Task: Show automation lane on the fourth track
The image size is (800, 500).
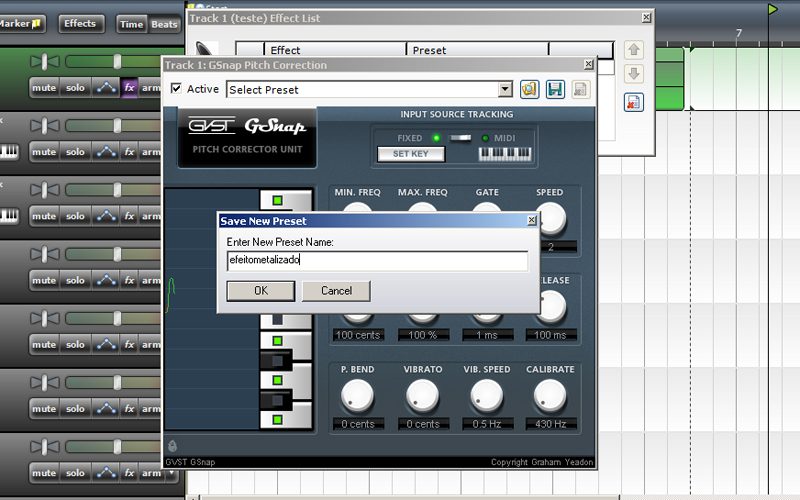Action: tap(106, 281)
